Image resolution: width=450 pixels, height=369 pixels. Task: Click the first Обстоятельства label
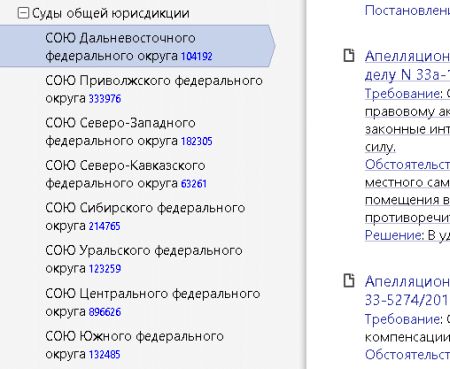pos(407,164)
